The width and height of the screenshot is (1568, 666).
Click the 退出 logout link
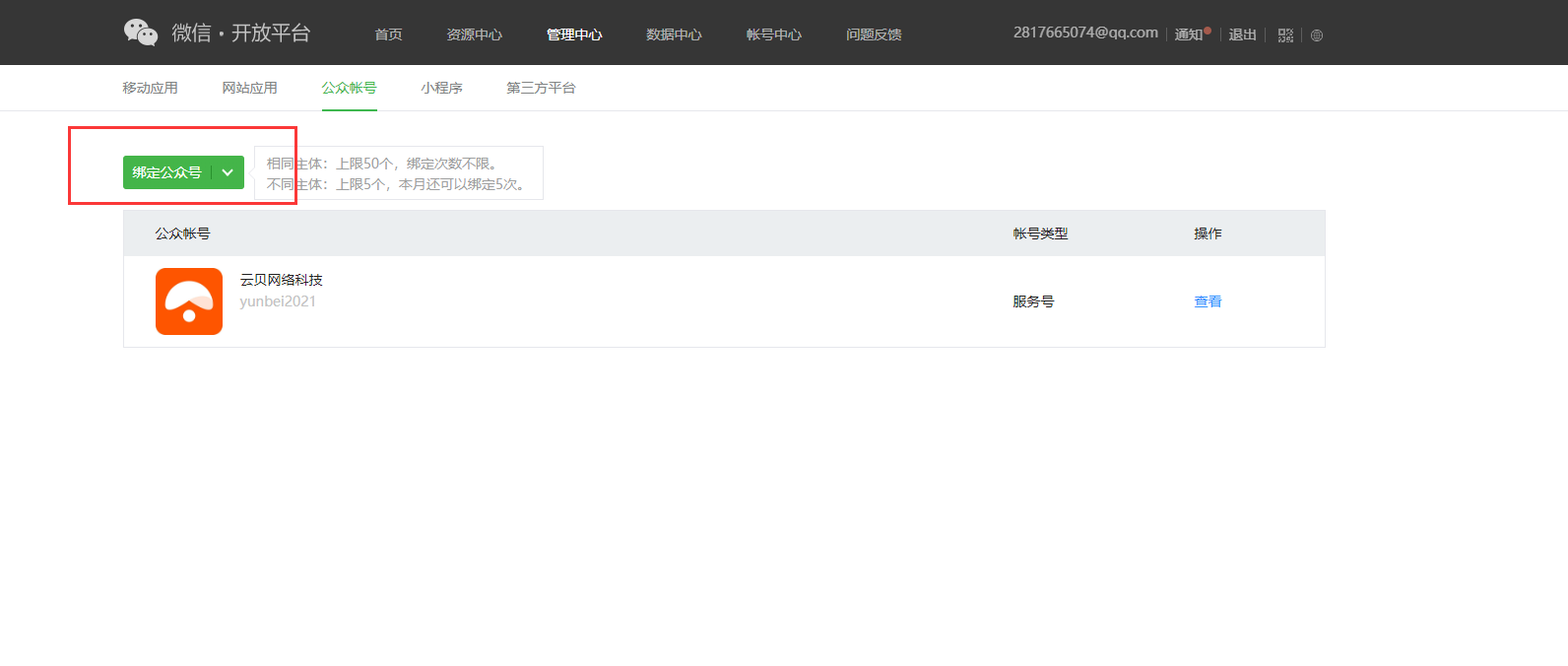[1242, 34]
